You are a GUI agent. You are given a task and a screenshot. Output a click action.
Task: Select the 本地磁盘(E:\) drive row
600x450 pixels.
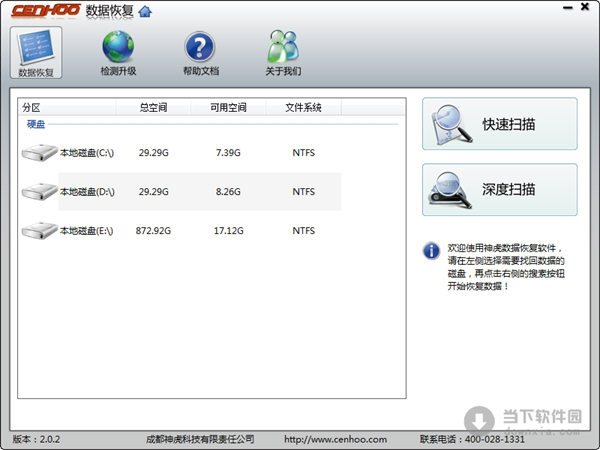click(x=181, y=230)
